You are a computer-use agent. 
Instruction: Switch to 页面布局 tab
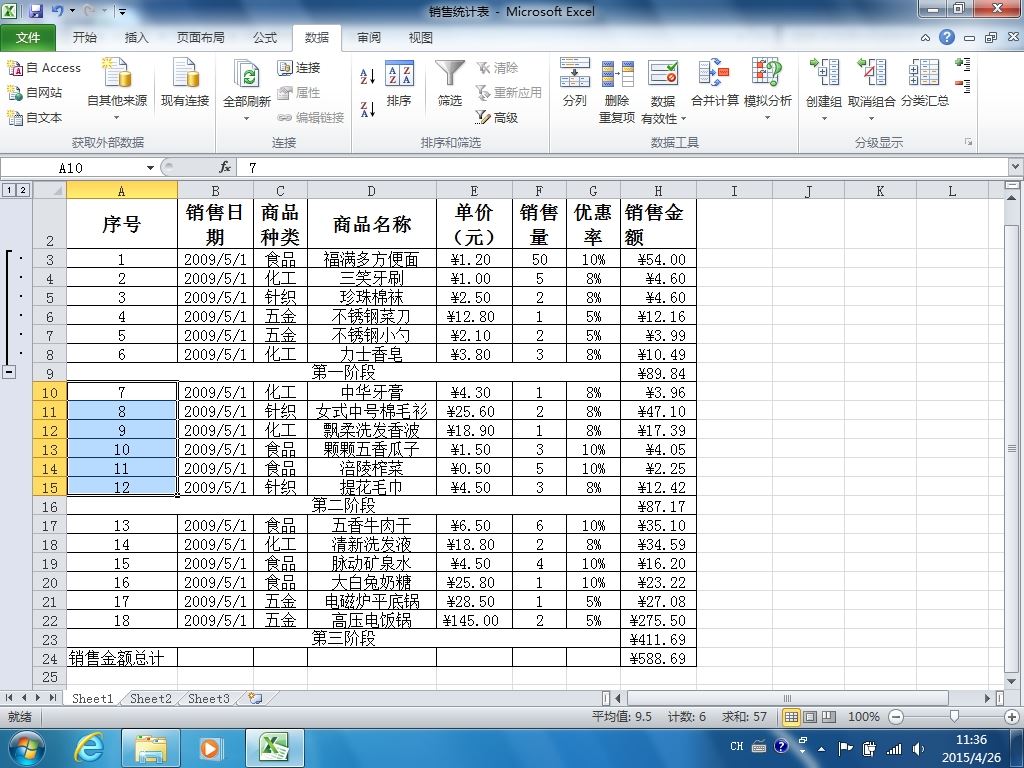pos(200,37)
